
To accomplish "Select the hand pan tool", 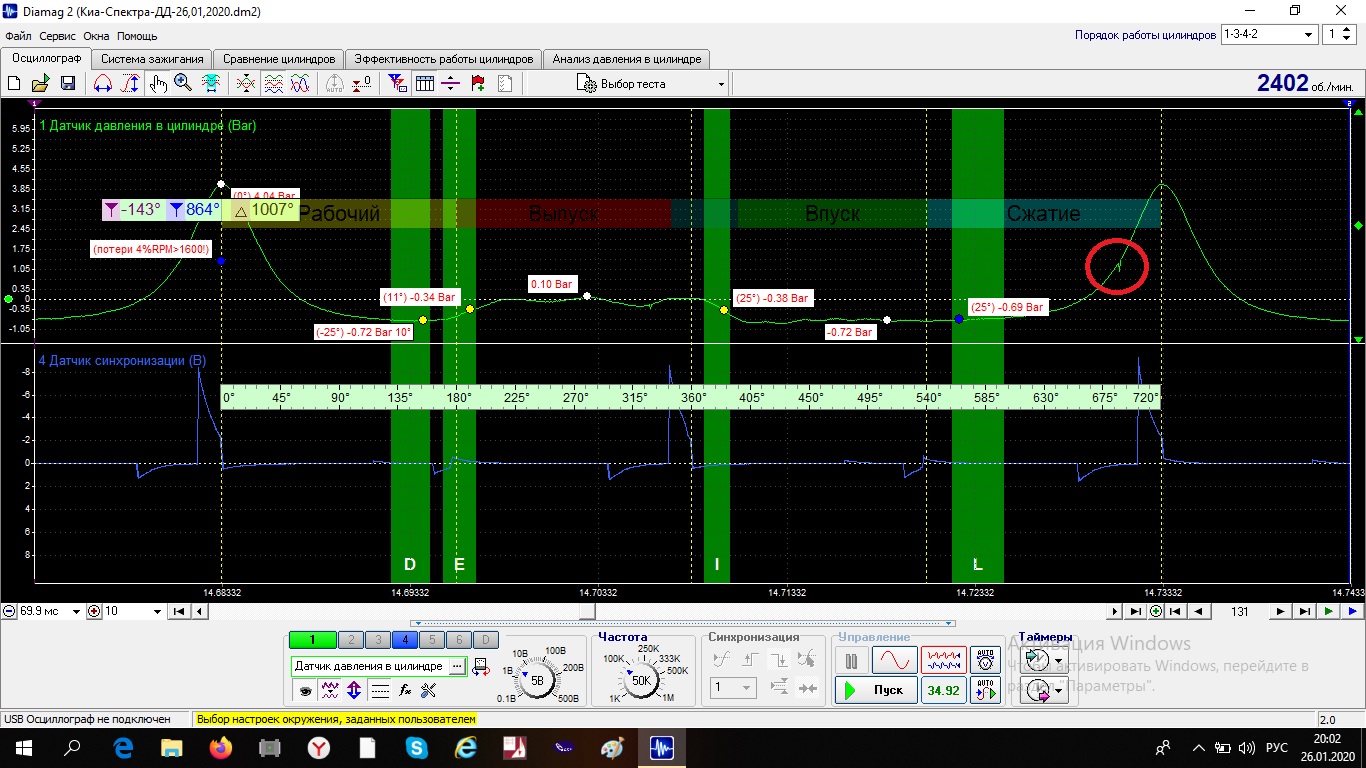I will coord(158,84).
